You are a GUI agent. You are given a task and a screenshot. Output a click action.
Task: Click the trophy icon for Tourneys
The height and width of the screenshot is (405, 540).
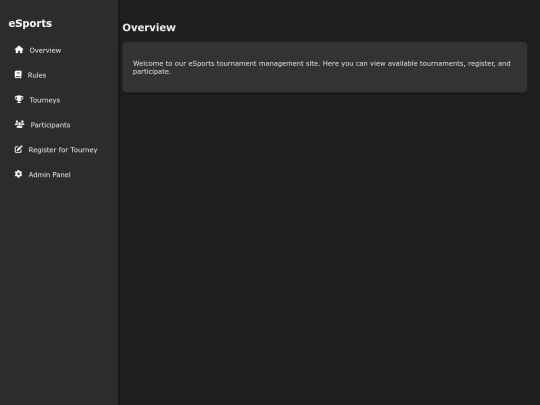(x=19, y=100)
